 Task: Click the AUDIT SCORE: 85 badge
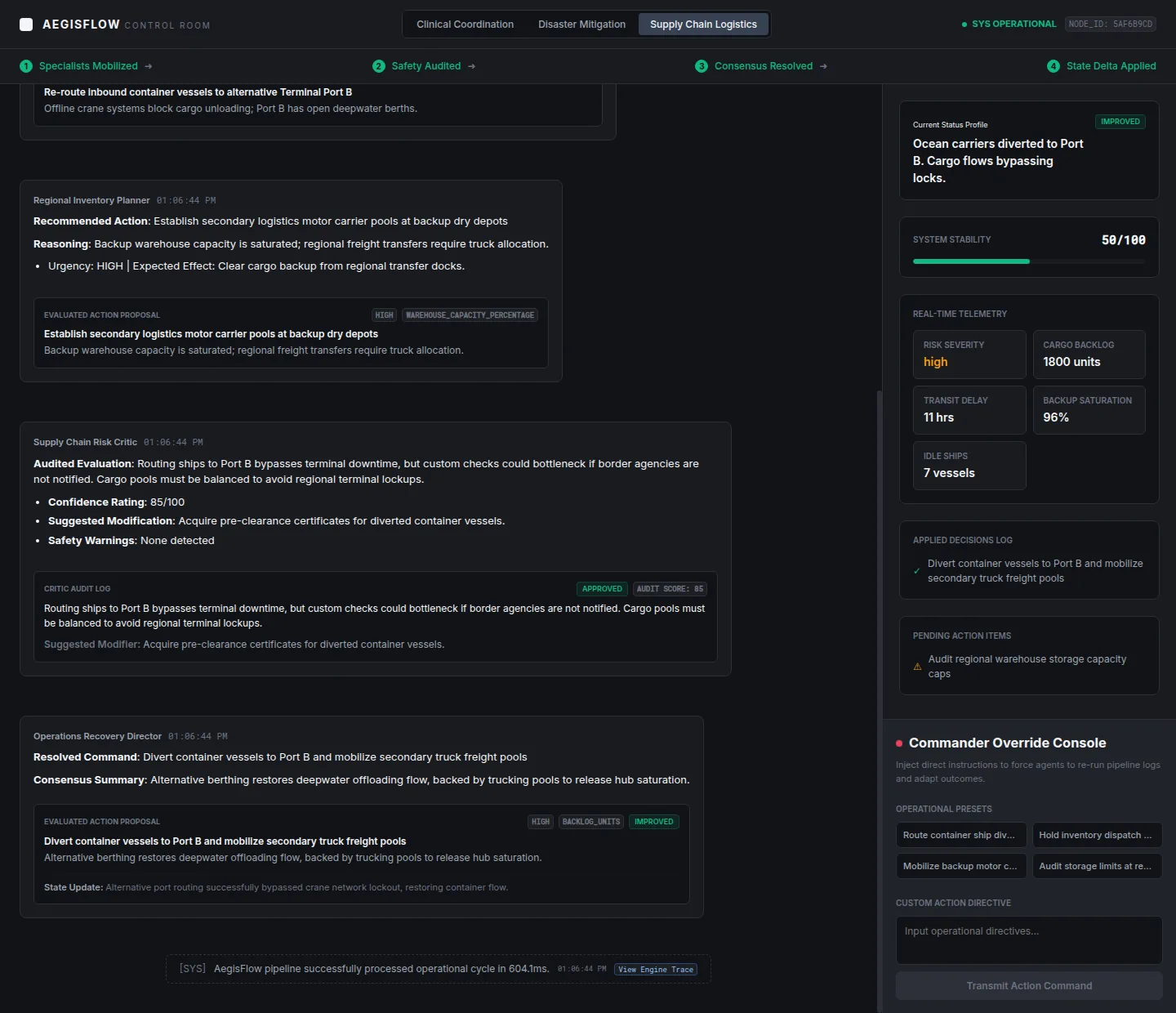[x=670, y=589]
